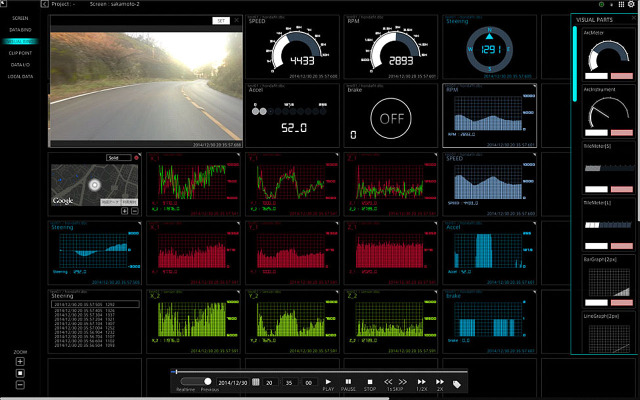This screenshot has width=640, height=400.
Task: Click the back arrow beside Project label
Action: [44, 4]
